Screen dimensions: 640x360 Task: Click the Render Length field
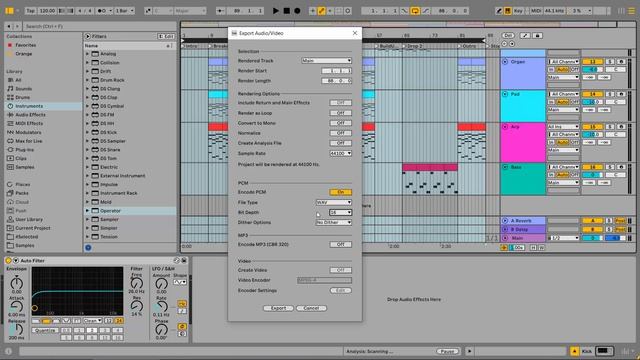pyautogui.click(x=336, y=81)
